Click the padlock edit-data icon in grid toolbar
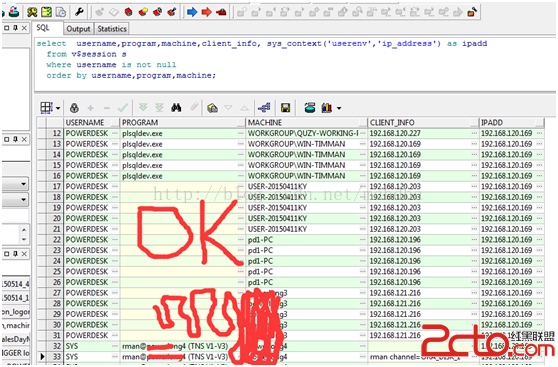The width and height of the screenshot is (558, 367). pyautogui.click(x=74, y=108)
